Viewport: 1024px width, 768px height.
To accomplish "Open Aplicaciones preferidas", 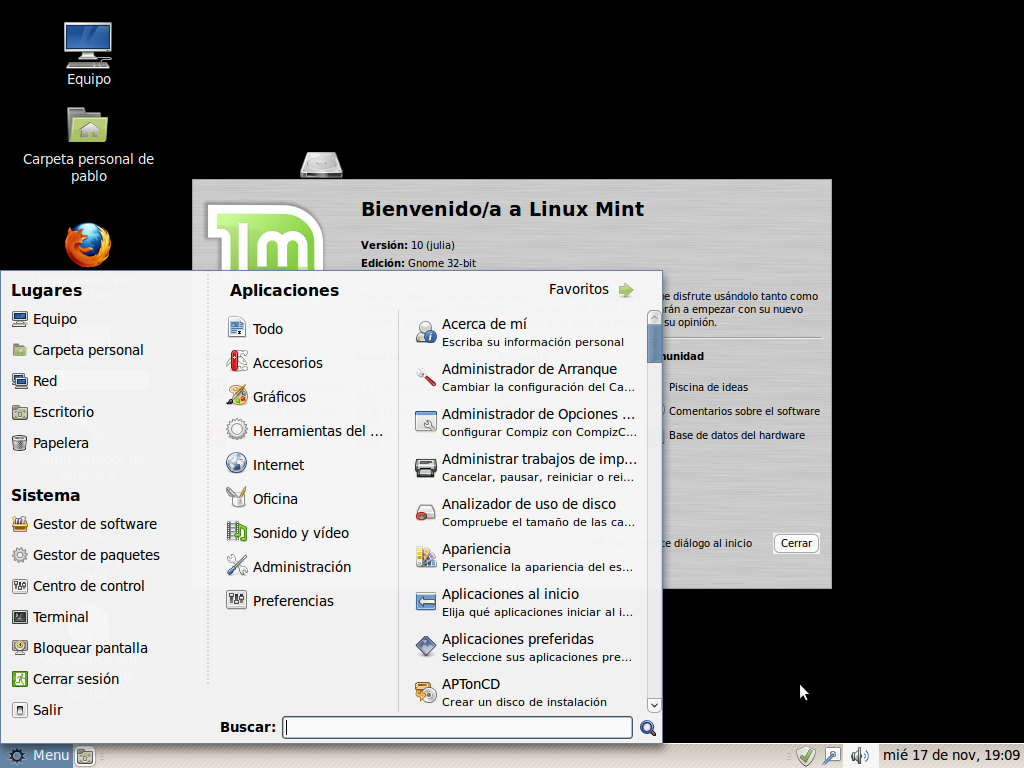I will (x=526, y=648).
